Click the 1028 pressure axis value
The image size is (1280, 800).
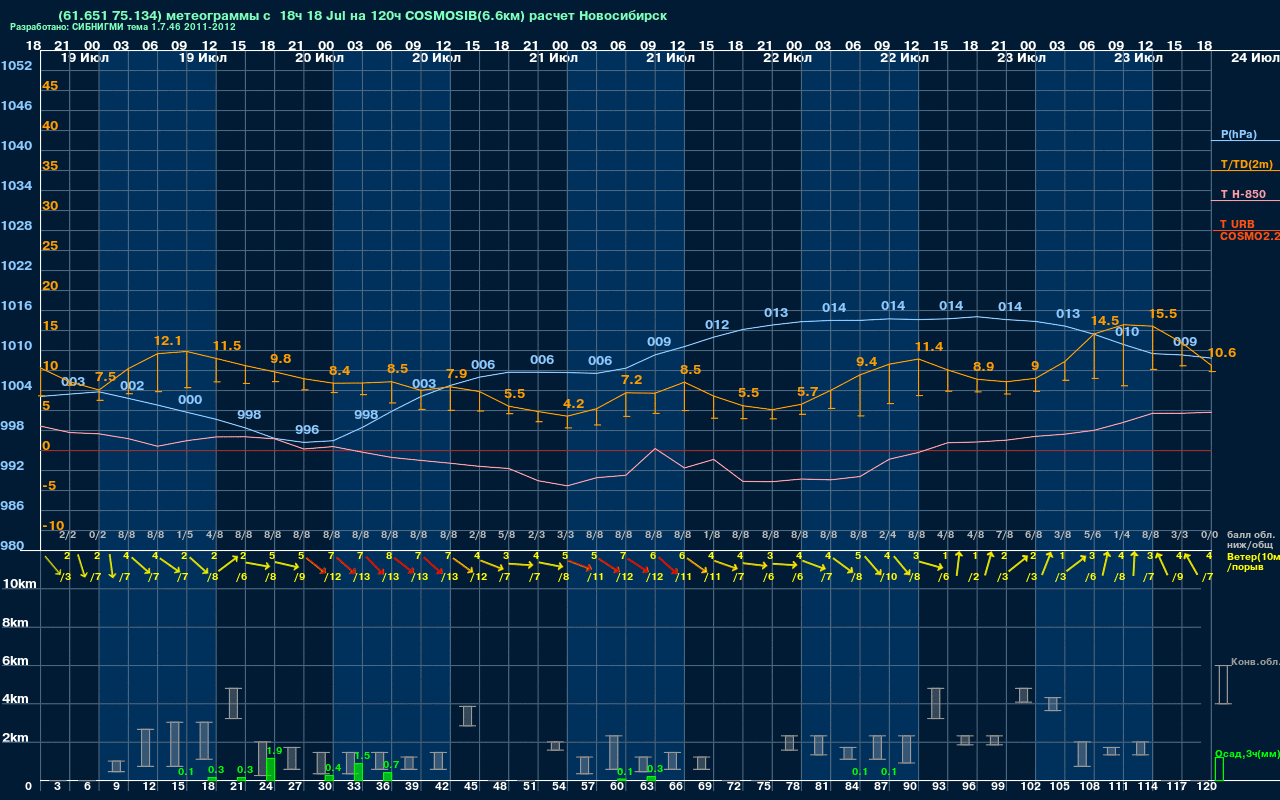[x=16, y=226]
